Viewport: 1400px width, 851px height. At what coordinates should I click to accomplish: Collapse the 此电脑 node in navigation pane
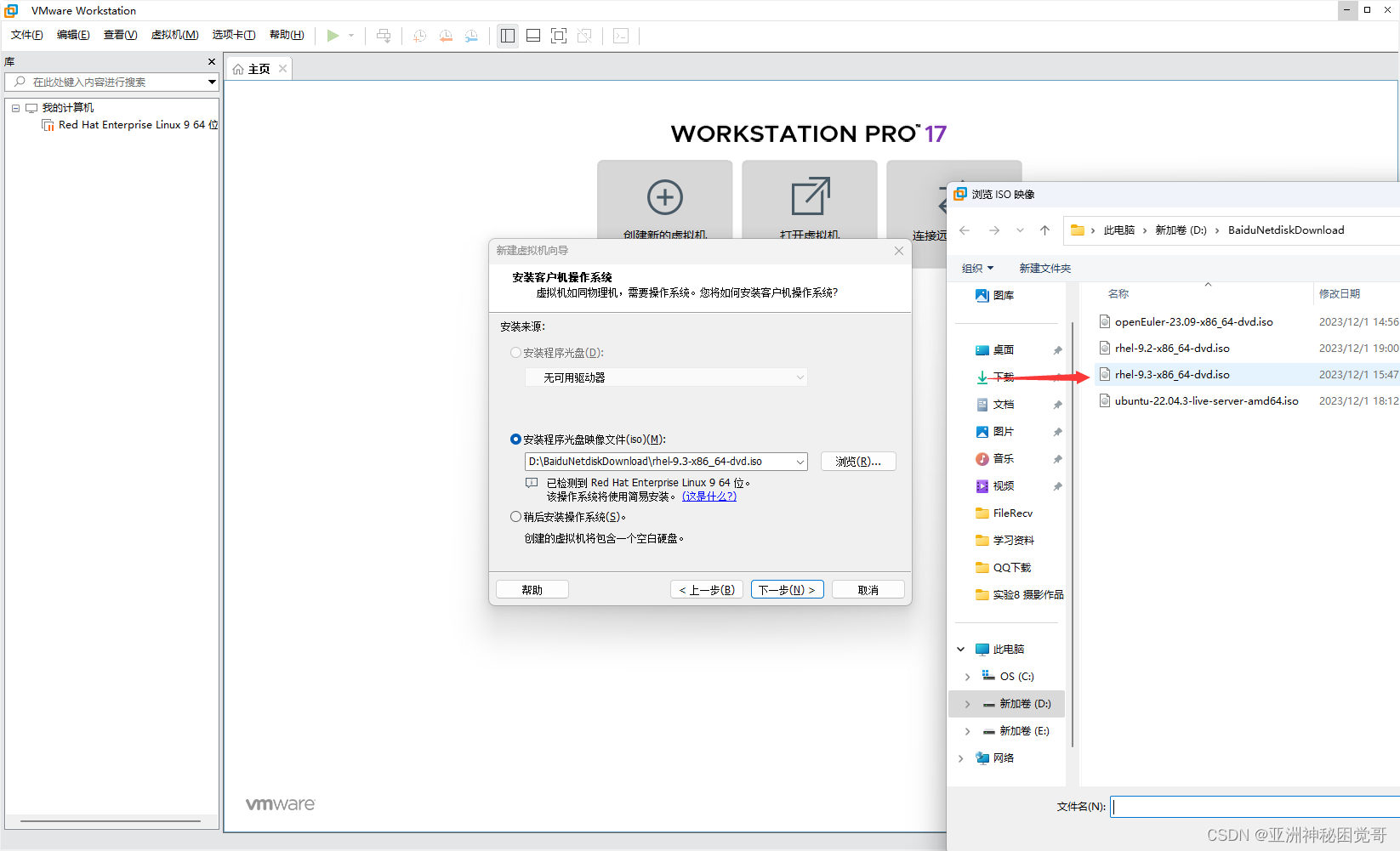[961, 650]
